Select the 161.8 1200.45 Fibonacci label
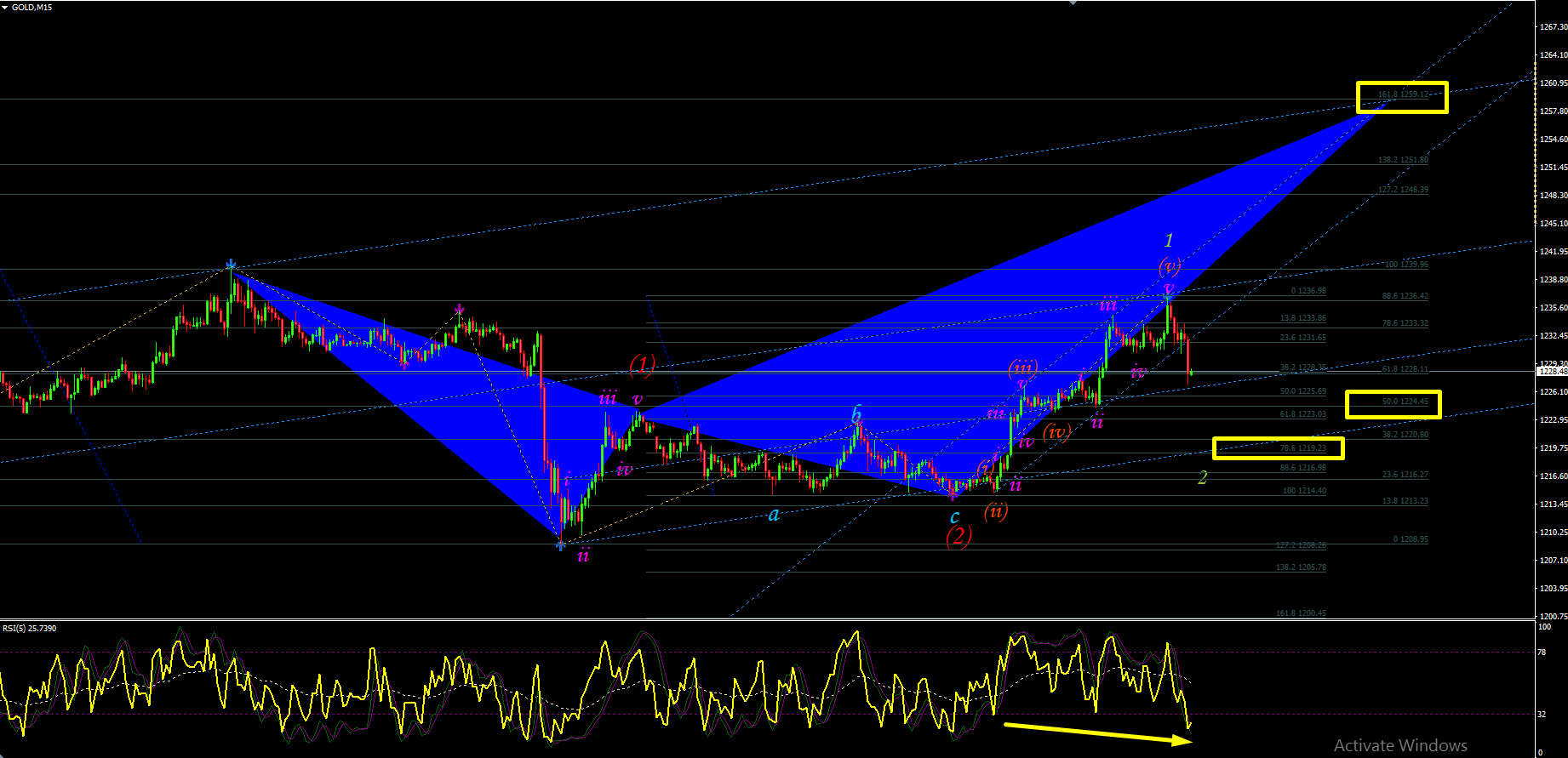 coord(1302,613)
